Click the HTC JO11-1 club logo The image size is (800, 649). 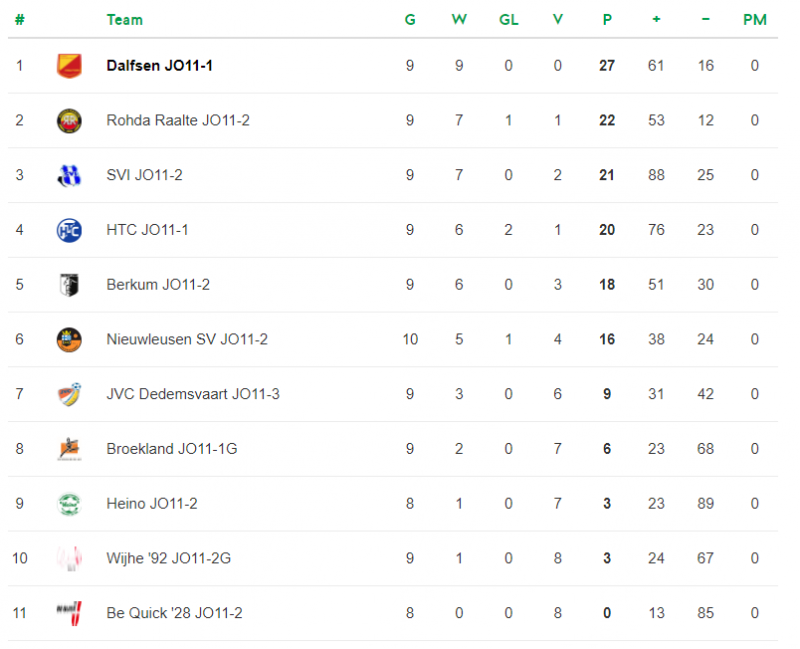tap(69, 230)
